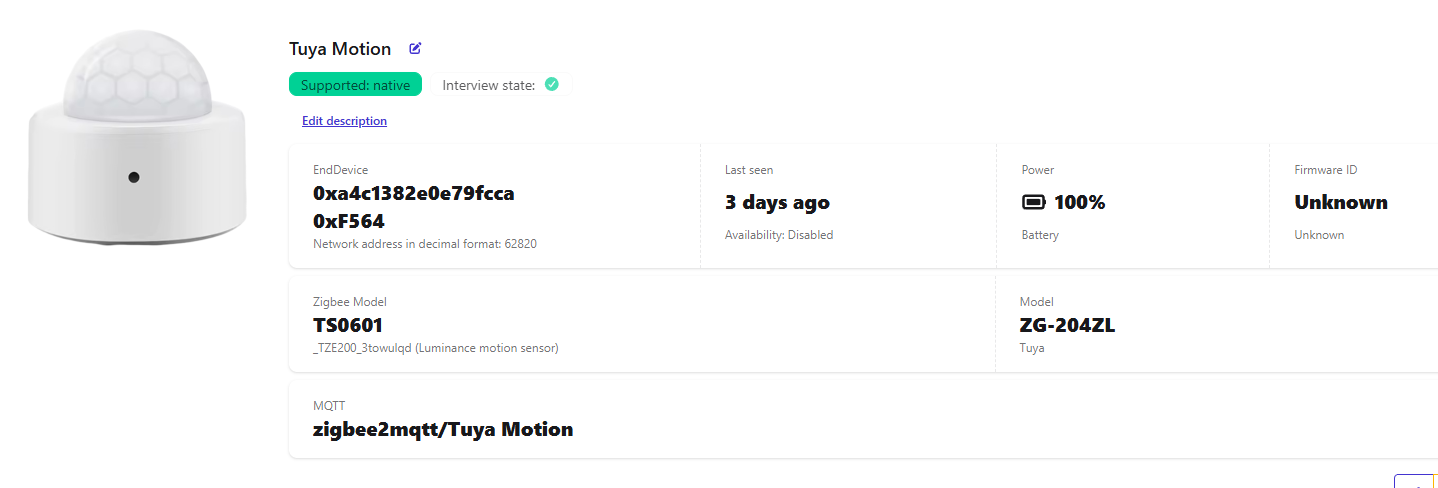Click the 100% battery level value
The width and height of the screenshot is (1438, 488).
point(1079,203)
